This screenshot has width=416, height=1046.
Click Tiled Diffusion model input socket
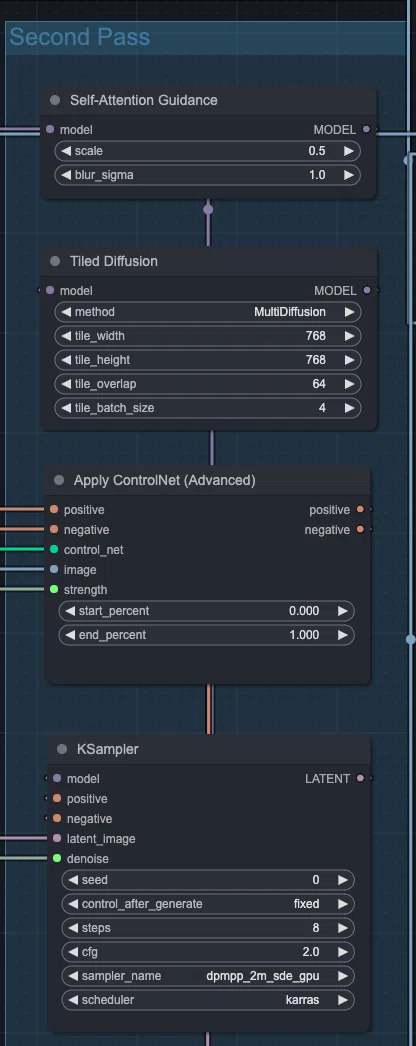pyautogui.click(x=50, y=290)
